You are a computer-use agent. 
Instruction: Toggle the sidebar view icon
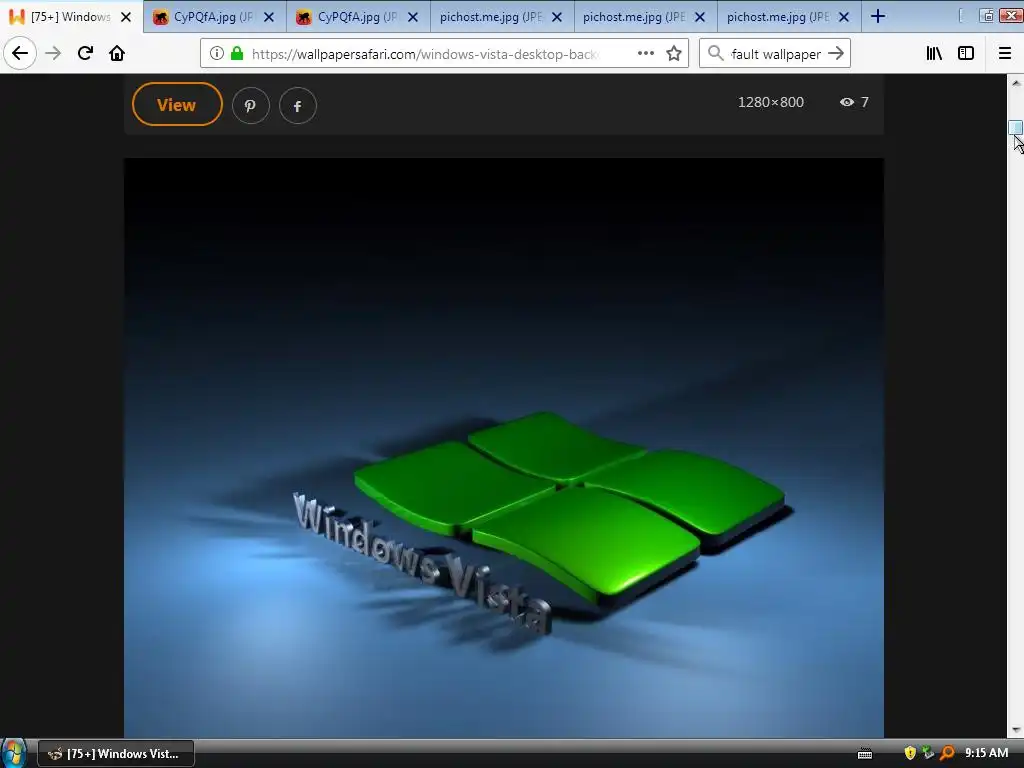tap(966, 53)
